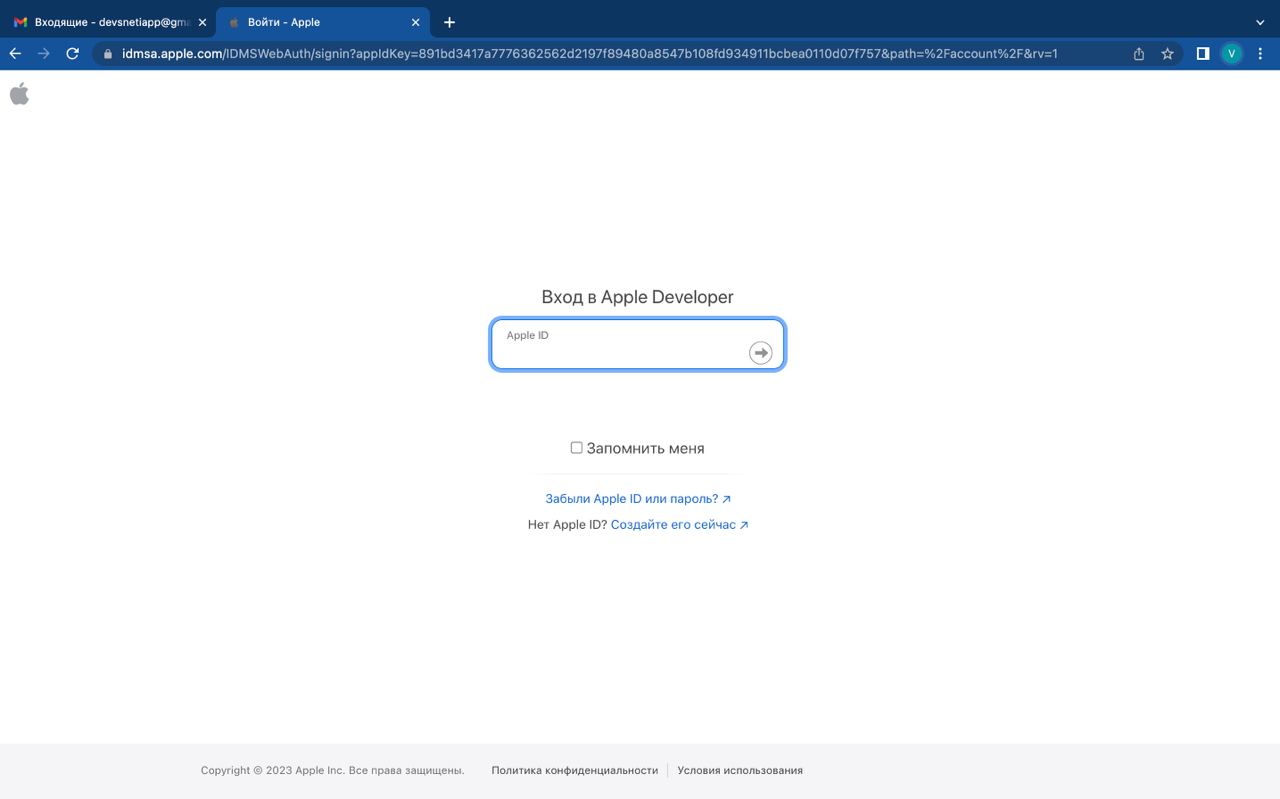The height and width of the screenshot is (799, 1280).
Task: Go back with browser back arrow
Action: click(15, 54)
